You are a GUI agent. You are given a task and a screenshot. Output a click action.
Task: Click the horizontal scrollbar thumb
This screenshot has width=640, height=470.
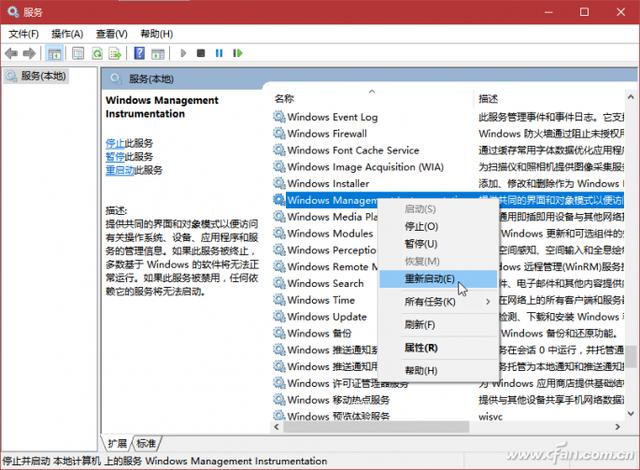coord(376,427)
